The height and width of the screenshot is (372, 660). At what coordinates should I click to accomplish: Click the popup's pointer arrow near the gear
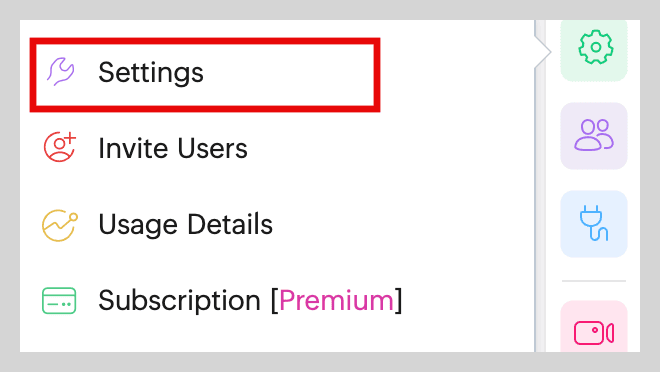coord(543,52)
